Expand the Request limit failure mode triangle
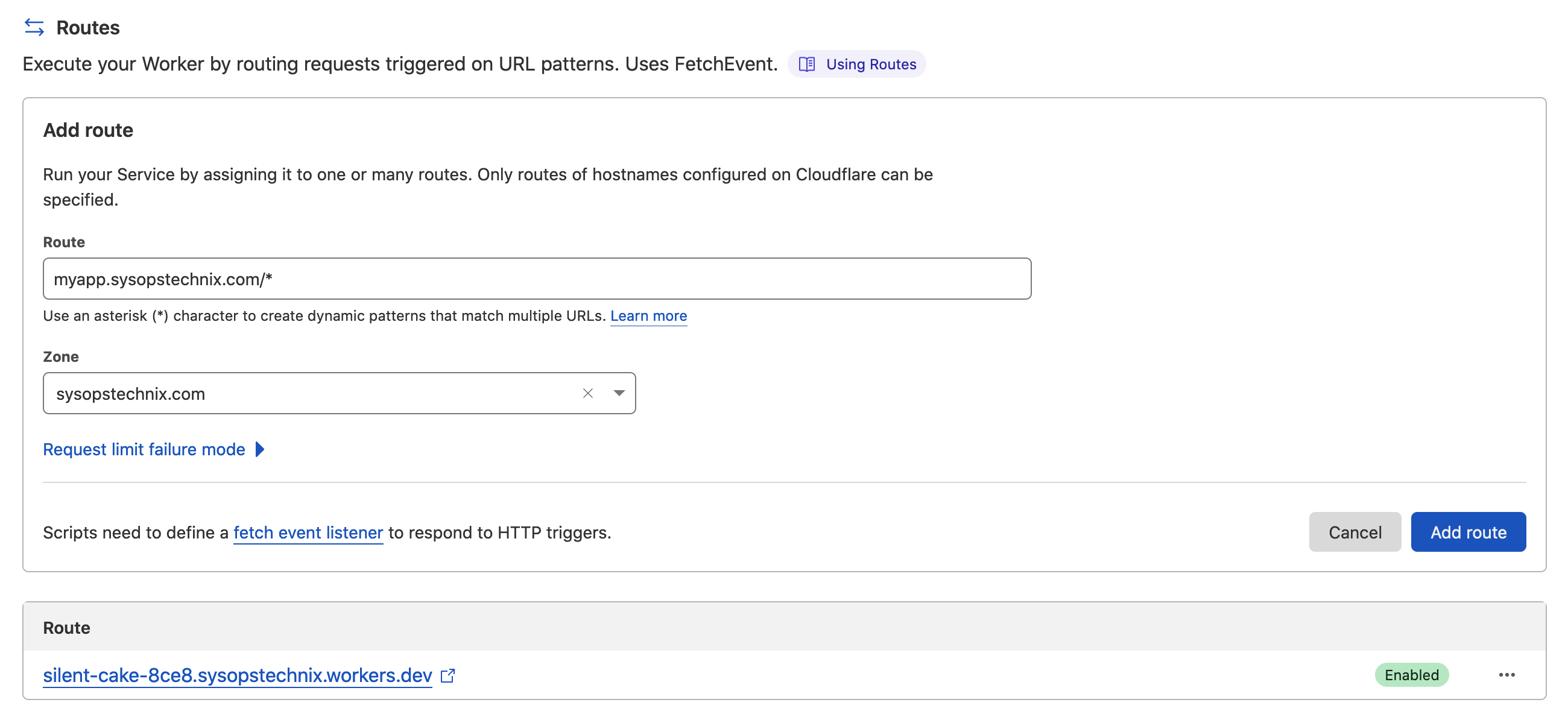 [260, 449]
